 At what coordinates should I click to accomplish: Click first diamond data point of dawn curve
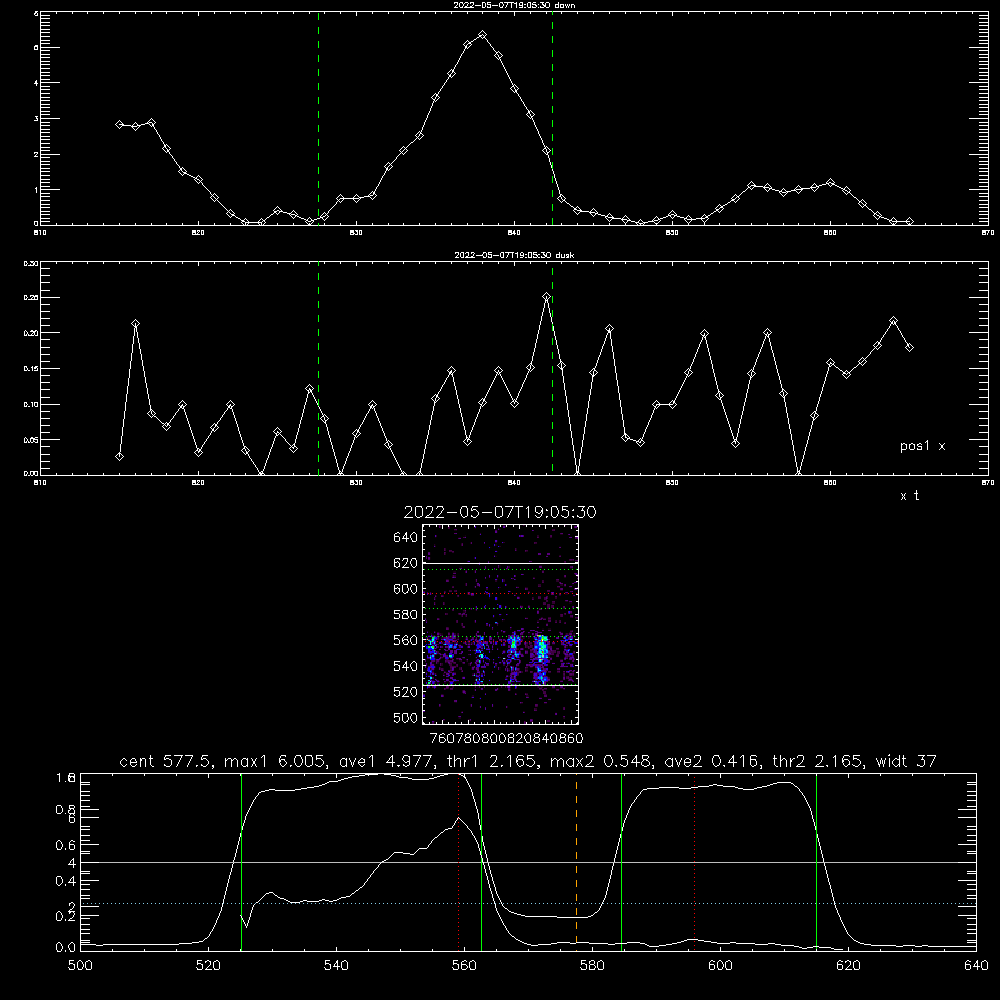click(x=120, y=124)
